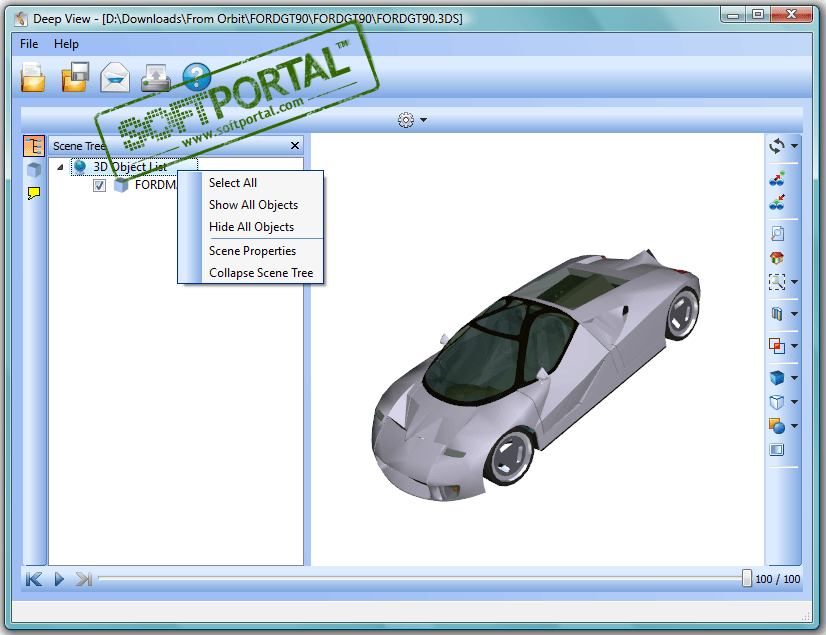The image size is (826, 635).
Task: Open dropdown arrow next to the gear icon
Action: pos(423,120)
